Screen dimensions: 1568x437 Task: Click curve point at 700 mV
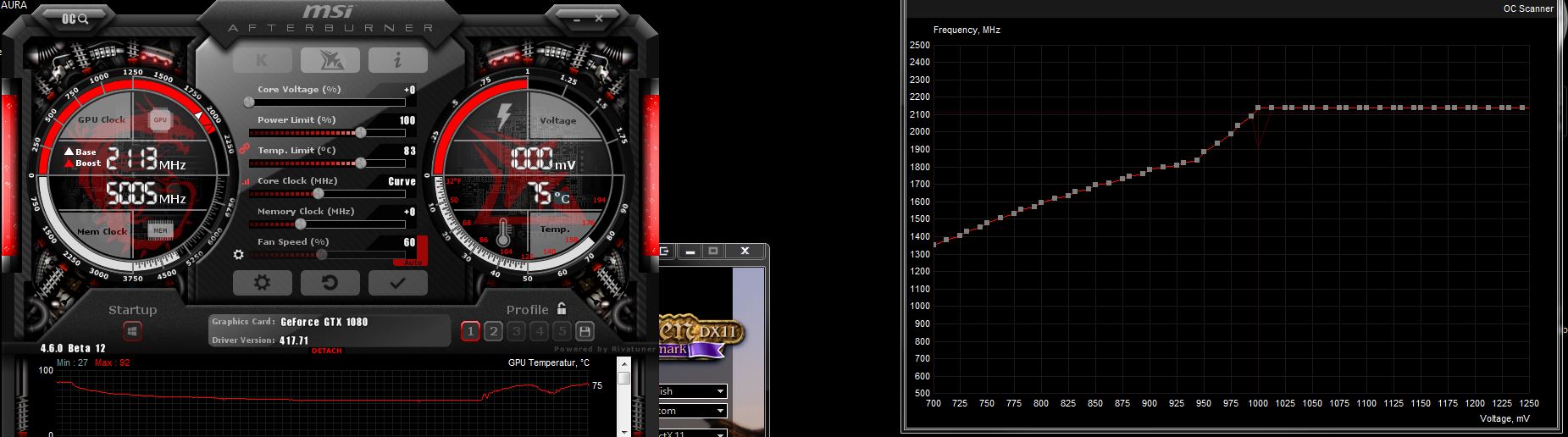934,245
